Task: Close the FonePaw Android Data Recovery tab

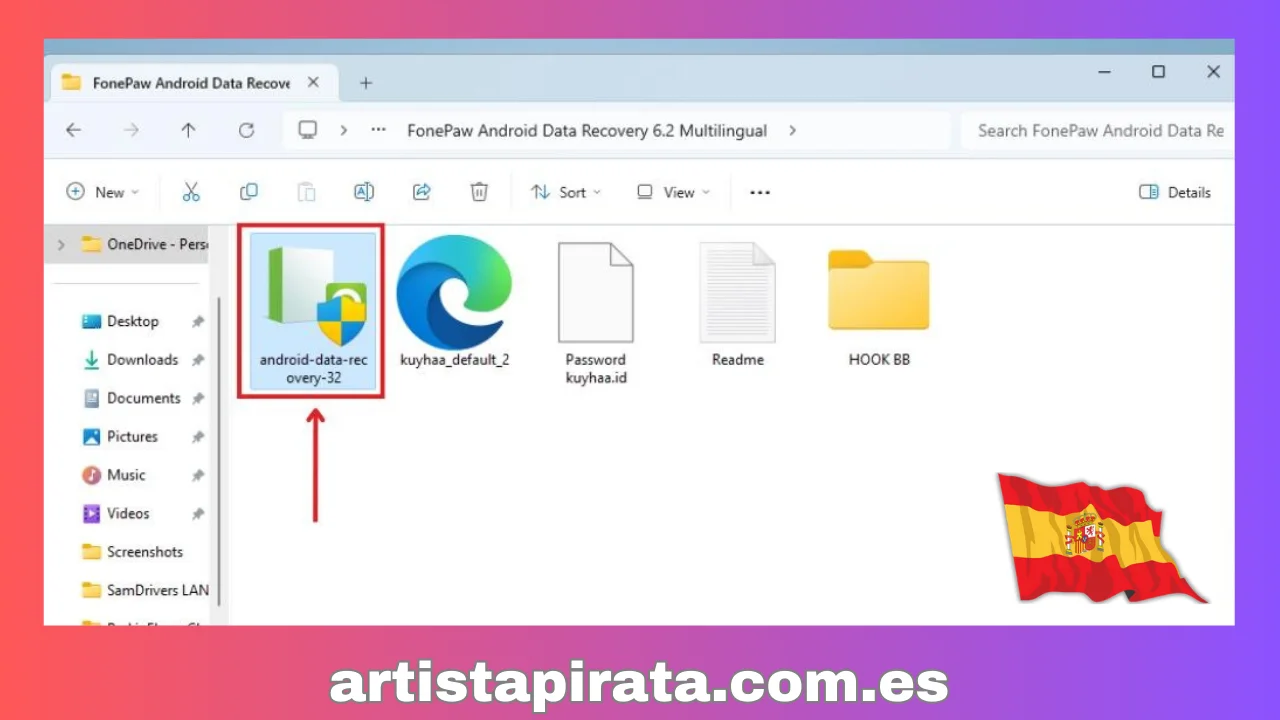Action: click(x=313, y=83)
